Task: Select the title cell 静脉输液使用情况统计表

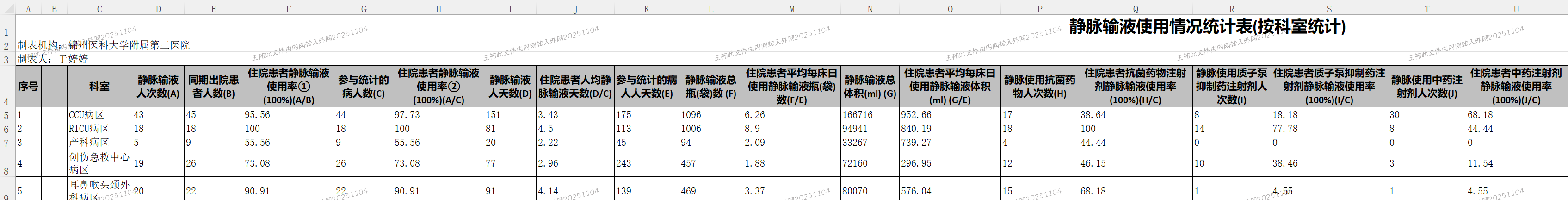Action: 1207,27
